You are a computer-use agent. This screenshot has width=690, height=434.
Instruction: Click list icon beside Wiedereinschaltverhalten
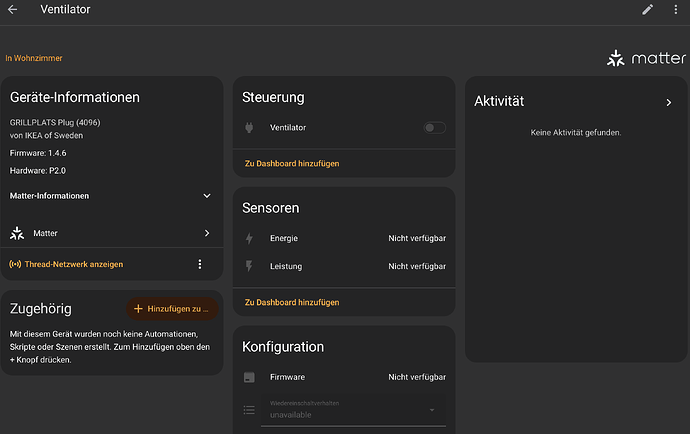tap(249, 410)
